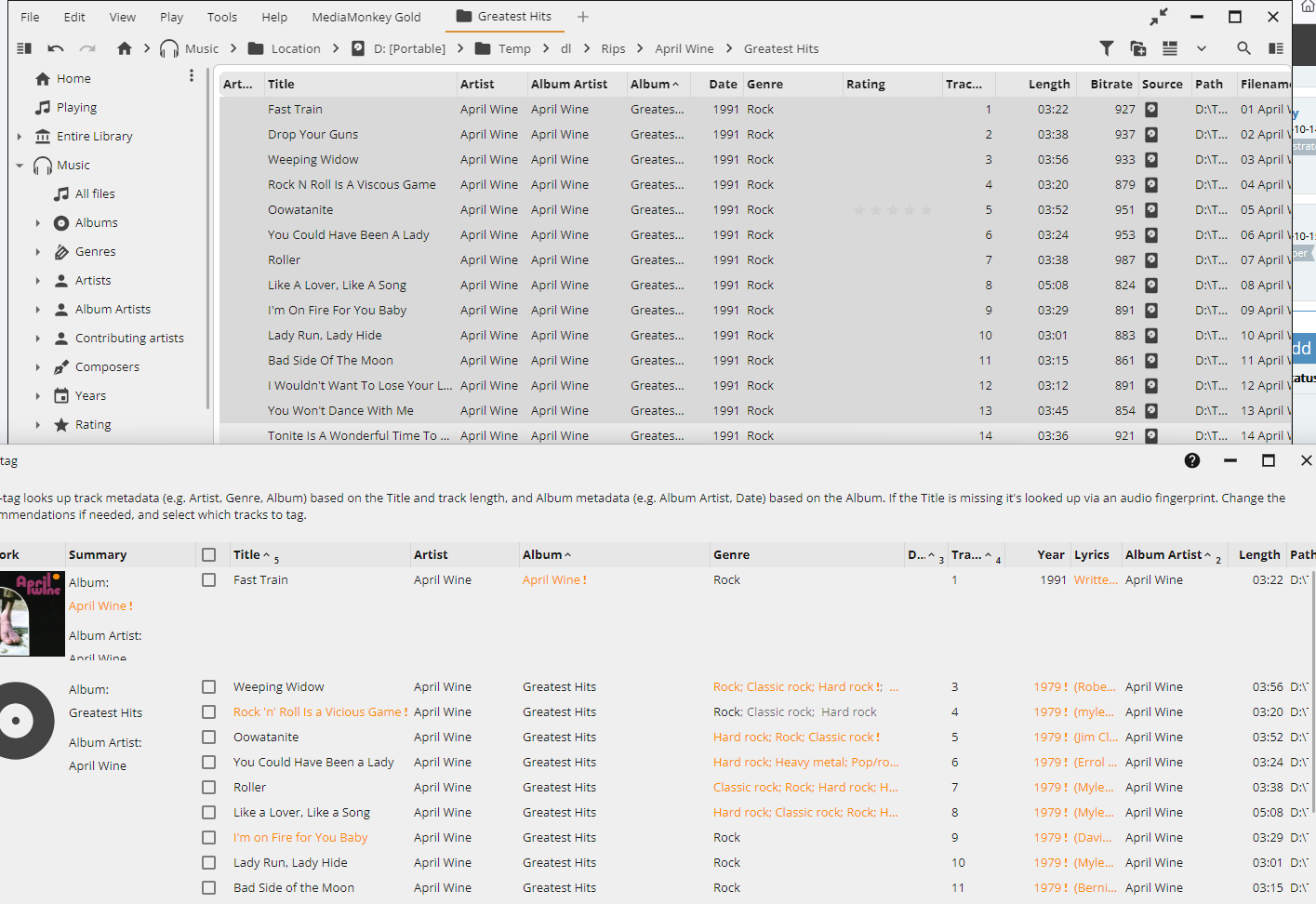Open the sidebar three-dot options menu

coord(192,76)
